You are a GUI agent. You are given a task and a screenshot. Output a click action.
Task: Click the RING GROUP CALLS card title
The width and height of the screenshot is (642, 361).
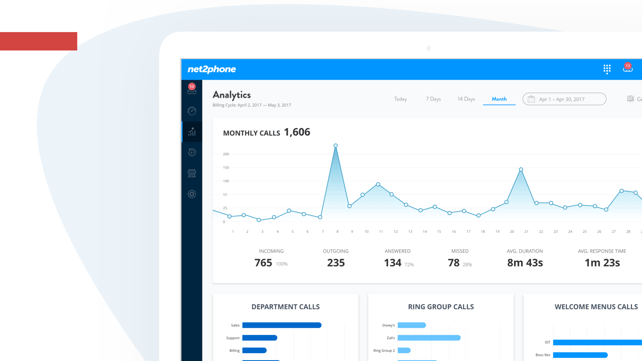click(x=441, y=307)
